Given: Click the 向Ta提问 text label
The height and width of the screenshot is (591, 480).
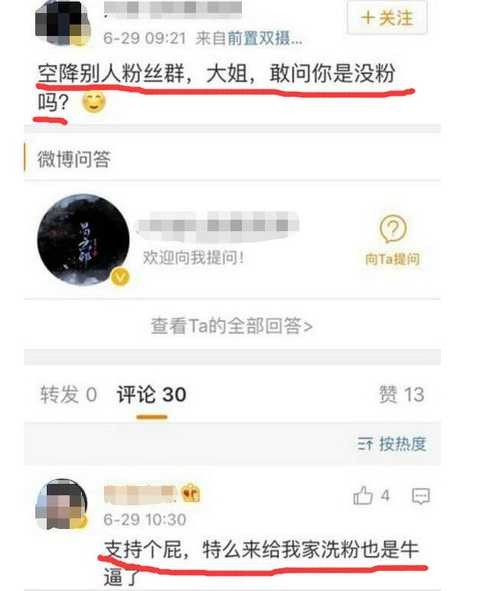Looking at the screenshot, I should pyautogui.click(x=392, y=259).
